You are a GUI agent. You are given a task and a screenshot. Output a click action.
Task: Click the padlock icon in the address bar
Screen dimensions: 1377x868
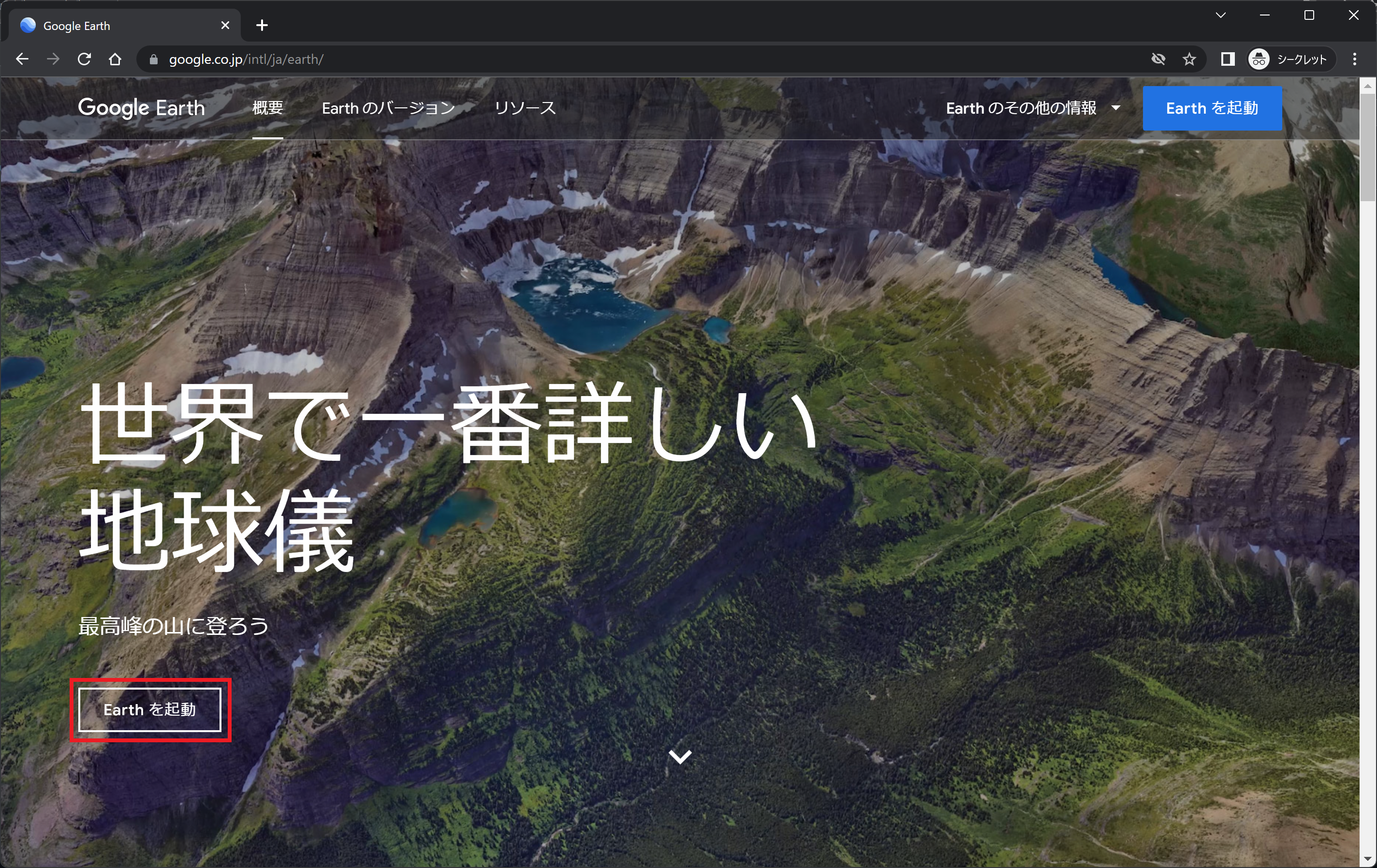click(153, 59)
